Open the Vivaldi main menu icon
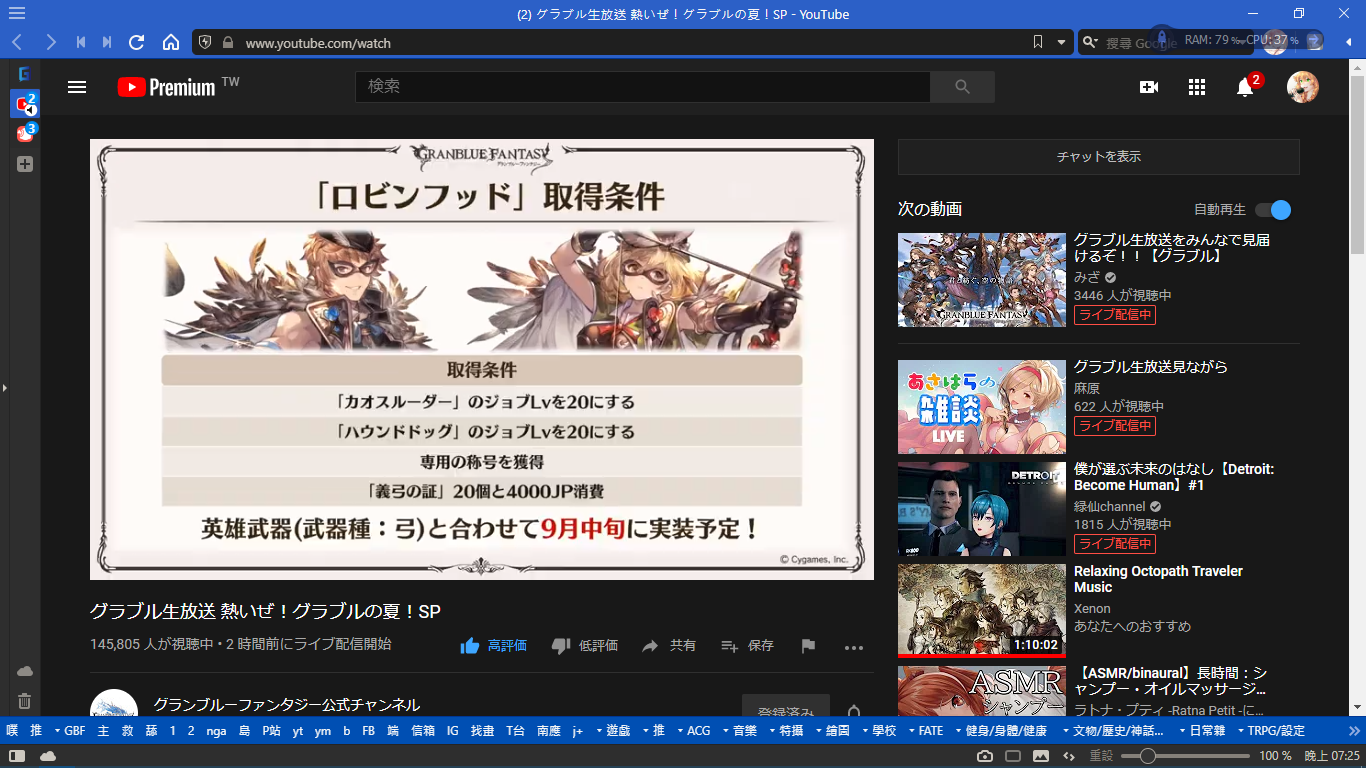Screen dimensions: 1366x768 (x=17, y=14)
